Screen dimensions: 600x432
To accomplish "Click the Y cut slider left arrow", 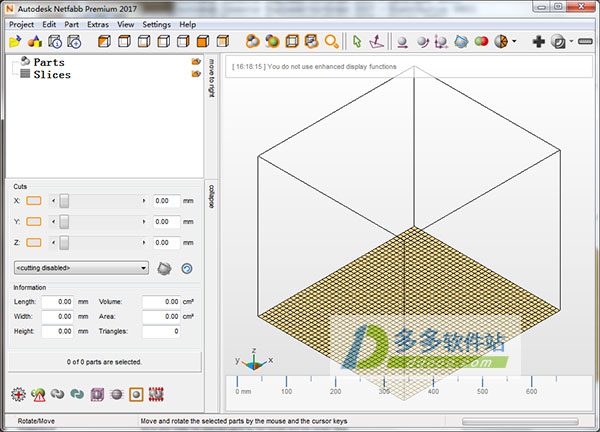I will [53, 222].
